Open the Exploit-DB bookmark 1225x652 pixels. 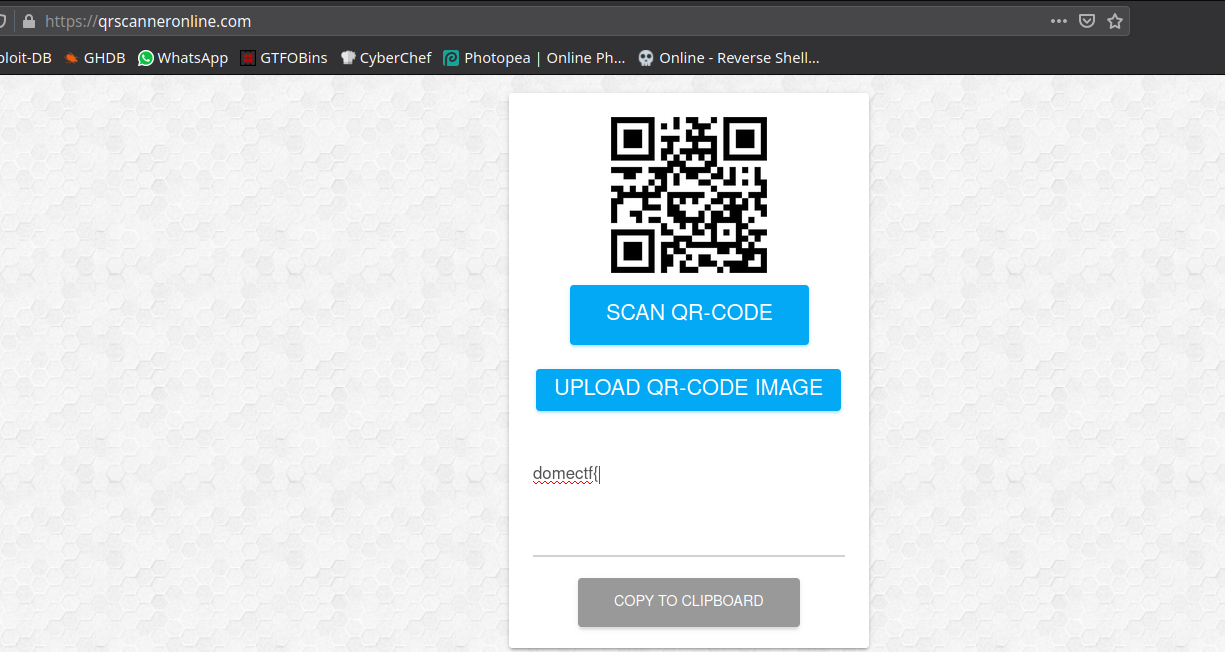[25, 58]
